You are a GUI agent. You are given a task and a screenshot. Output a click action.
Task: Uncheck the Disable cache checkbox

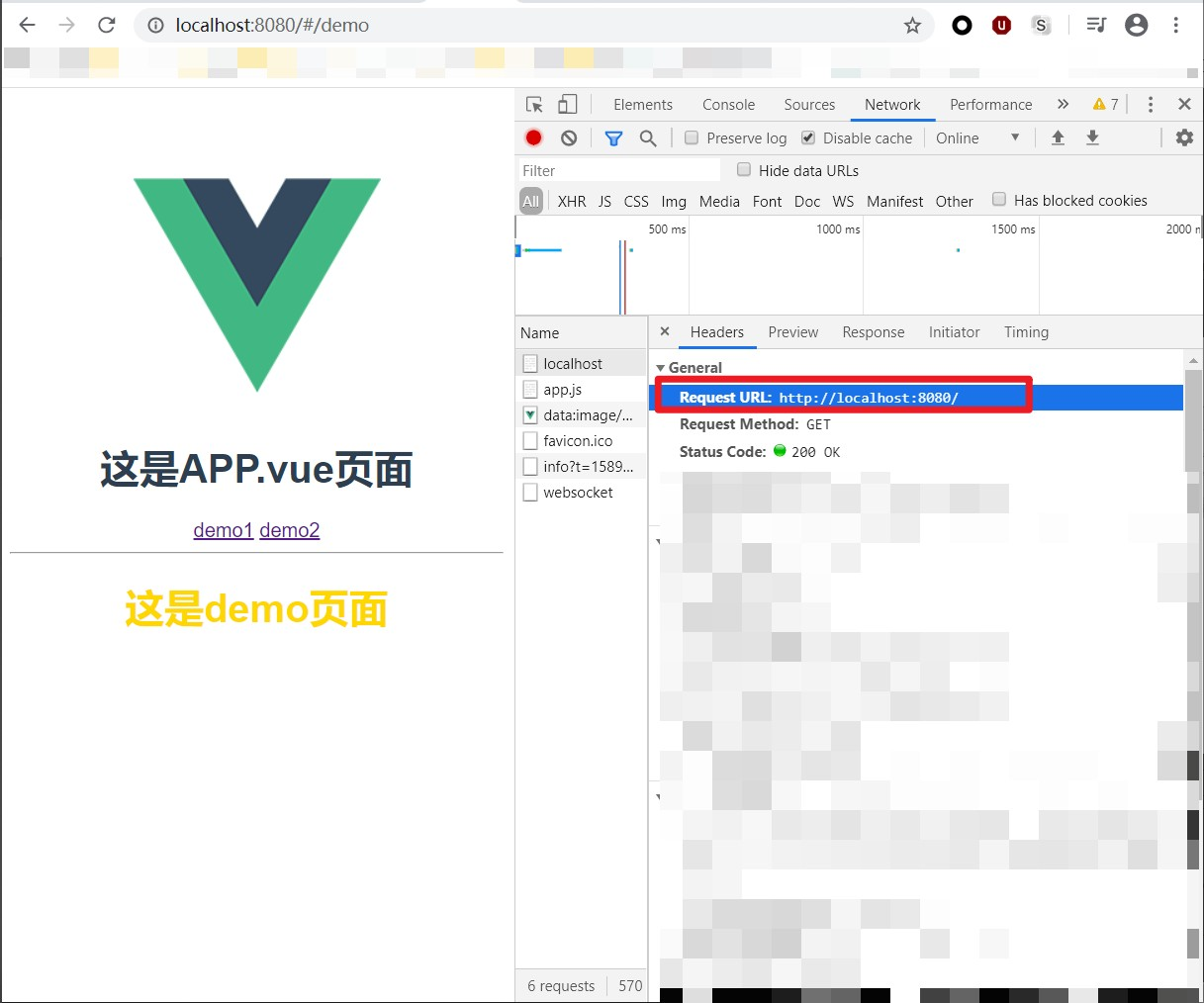pyautogui.click(x=808, y=137)
